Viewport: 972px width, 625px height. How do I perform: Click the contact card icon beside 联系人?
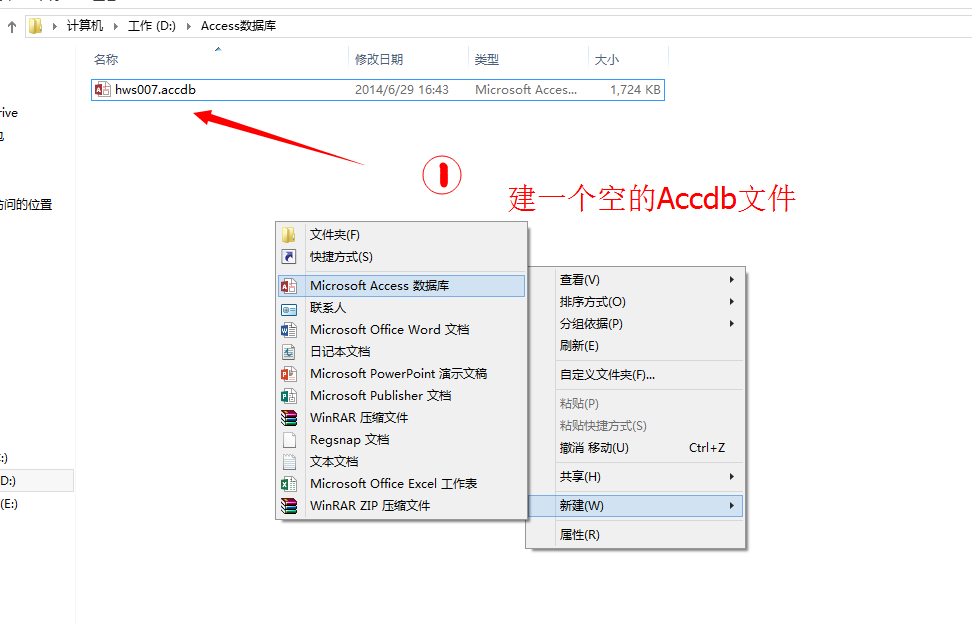click(289, 308)
